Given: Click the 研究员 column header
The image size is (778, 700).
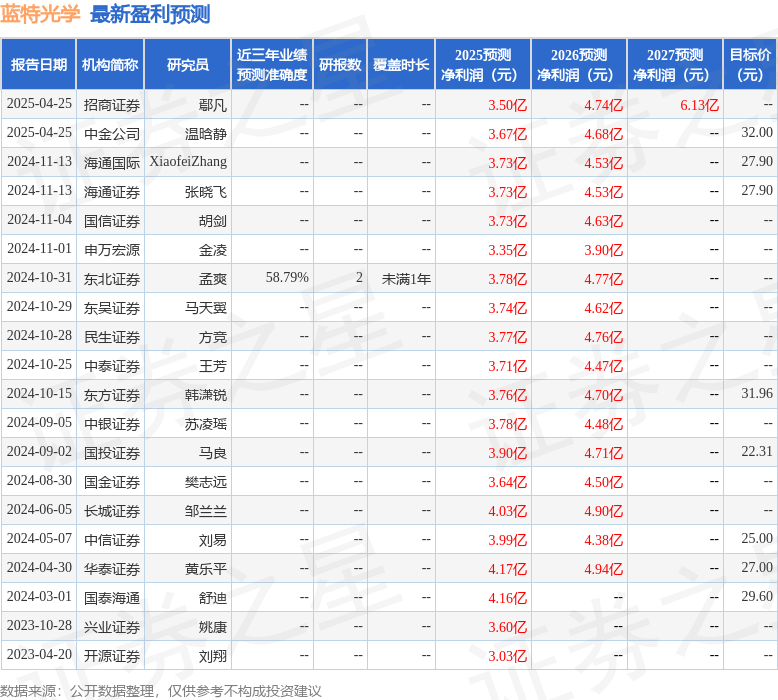Looking at the screenshot, I should pos(188,64).
